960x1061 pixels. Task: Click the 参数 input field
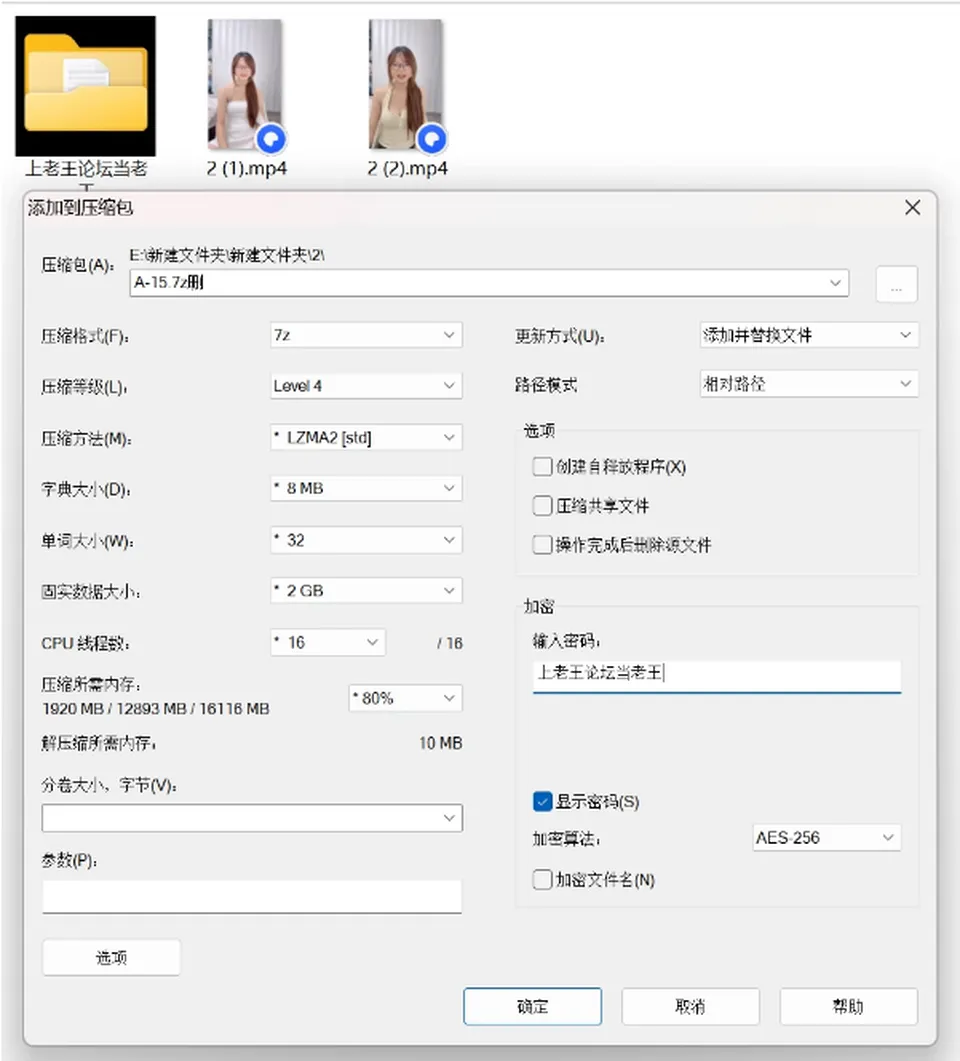coord(252,897)
